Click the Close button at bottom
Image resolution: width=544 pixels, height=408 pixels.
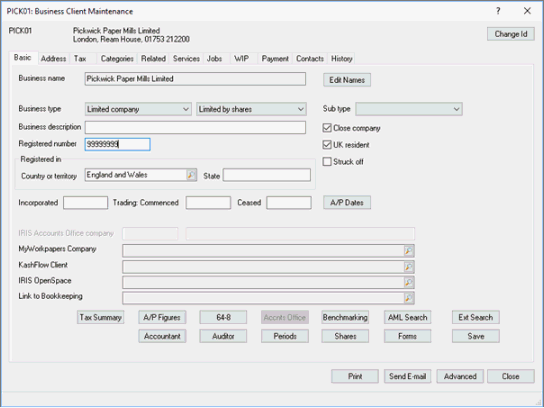[511, 376]
